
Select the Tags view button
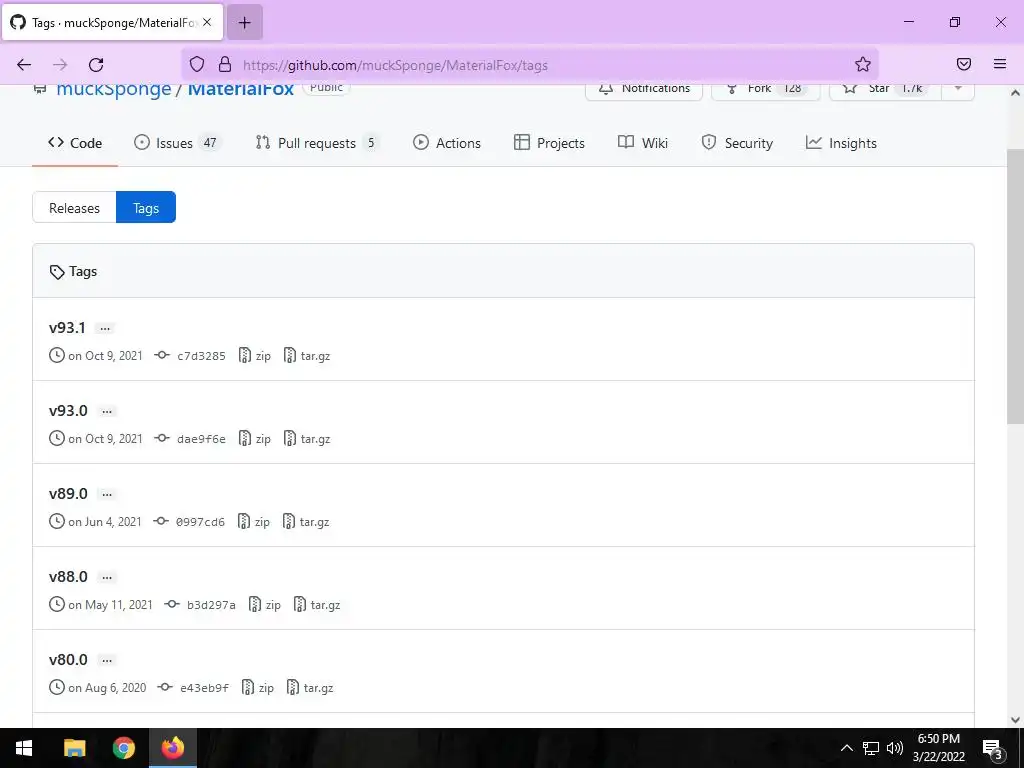click(146, 208)
